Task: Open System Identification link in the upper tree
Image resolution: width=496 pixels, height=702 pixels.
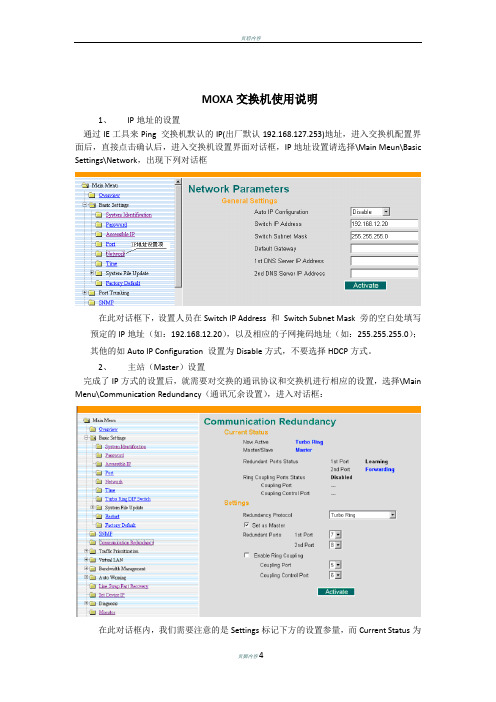Action: point(128,215)
